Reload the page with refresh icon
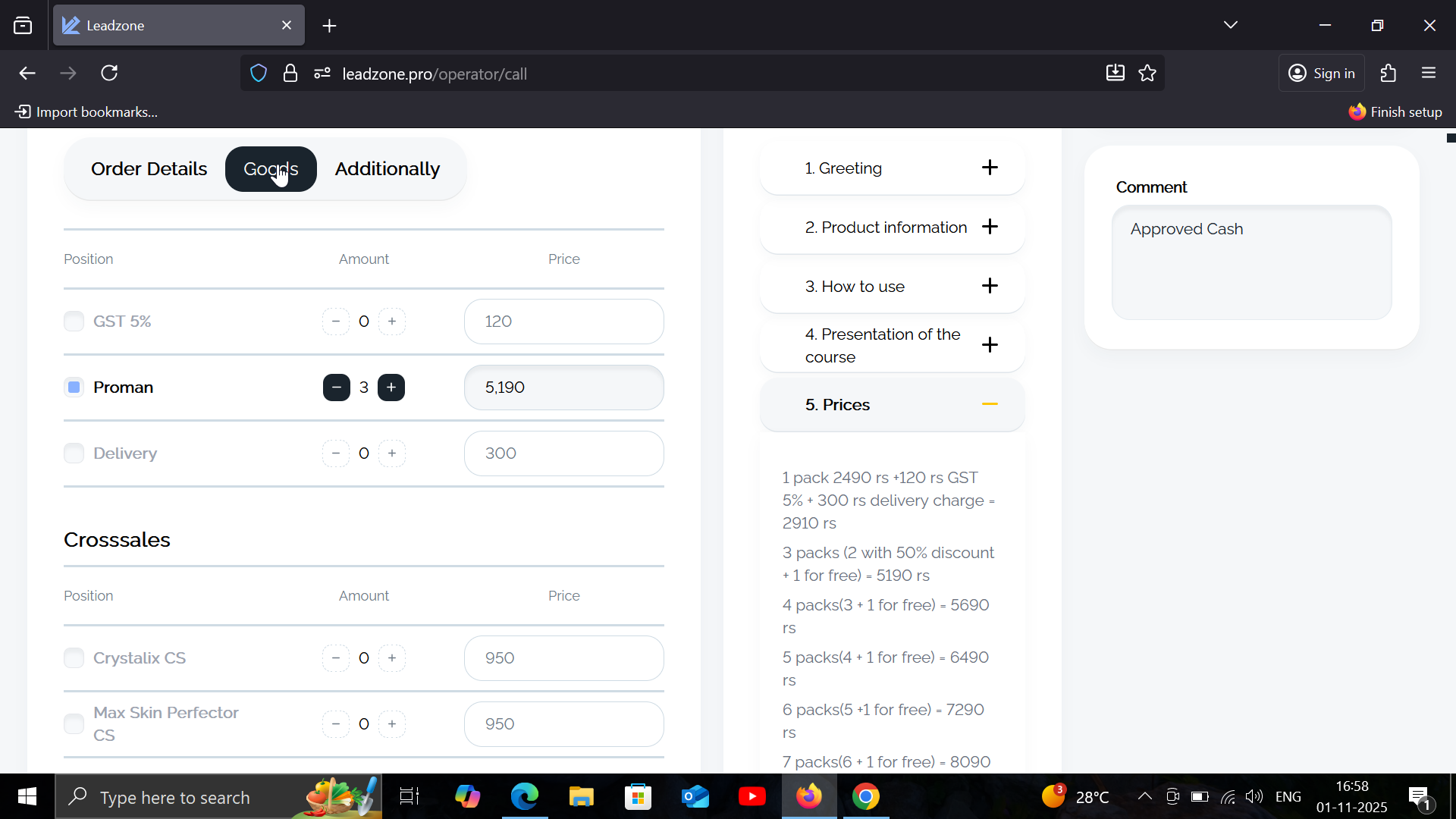Image resolution: width=1456 pixels, height=819 pixels. (x=110, y=74)
